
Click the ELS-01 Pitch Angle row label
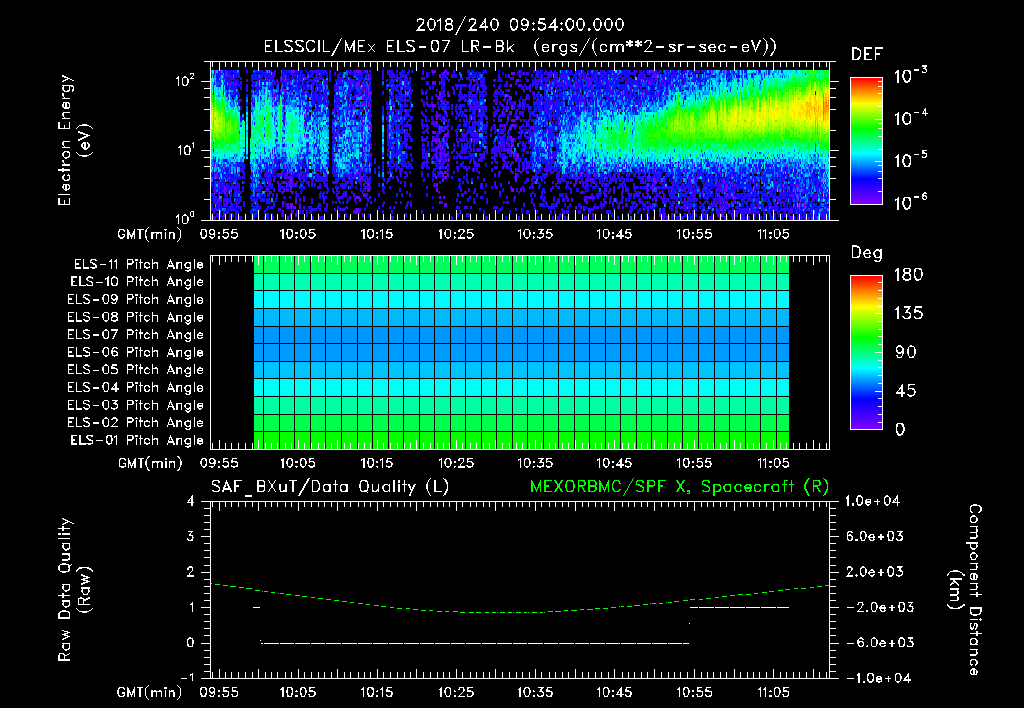137,440
